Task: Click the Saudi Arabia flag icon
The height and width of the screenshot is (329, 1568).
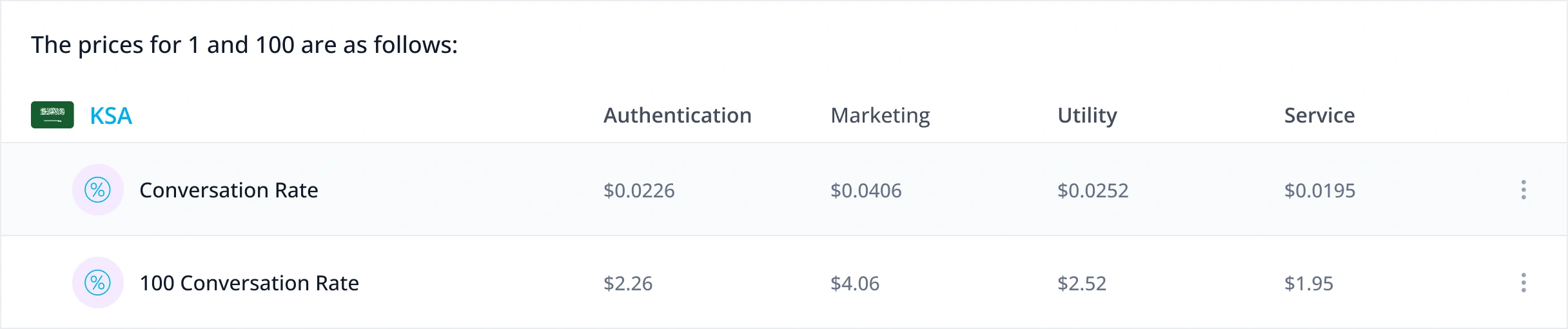Action: pyautogui.click(x=52, y=115)
